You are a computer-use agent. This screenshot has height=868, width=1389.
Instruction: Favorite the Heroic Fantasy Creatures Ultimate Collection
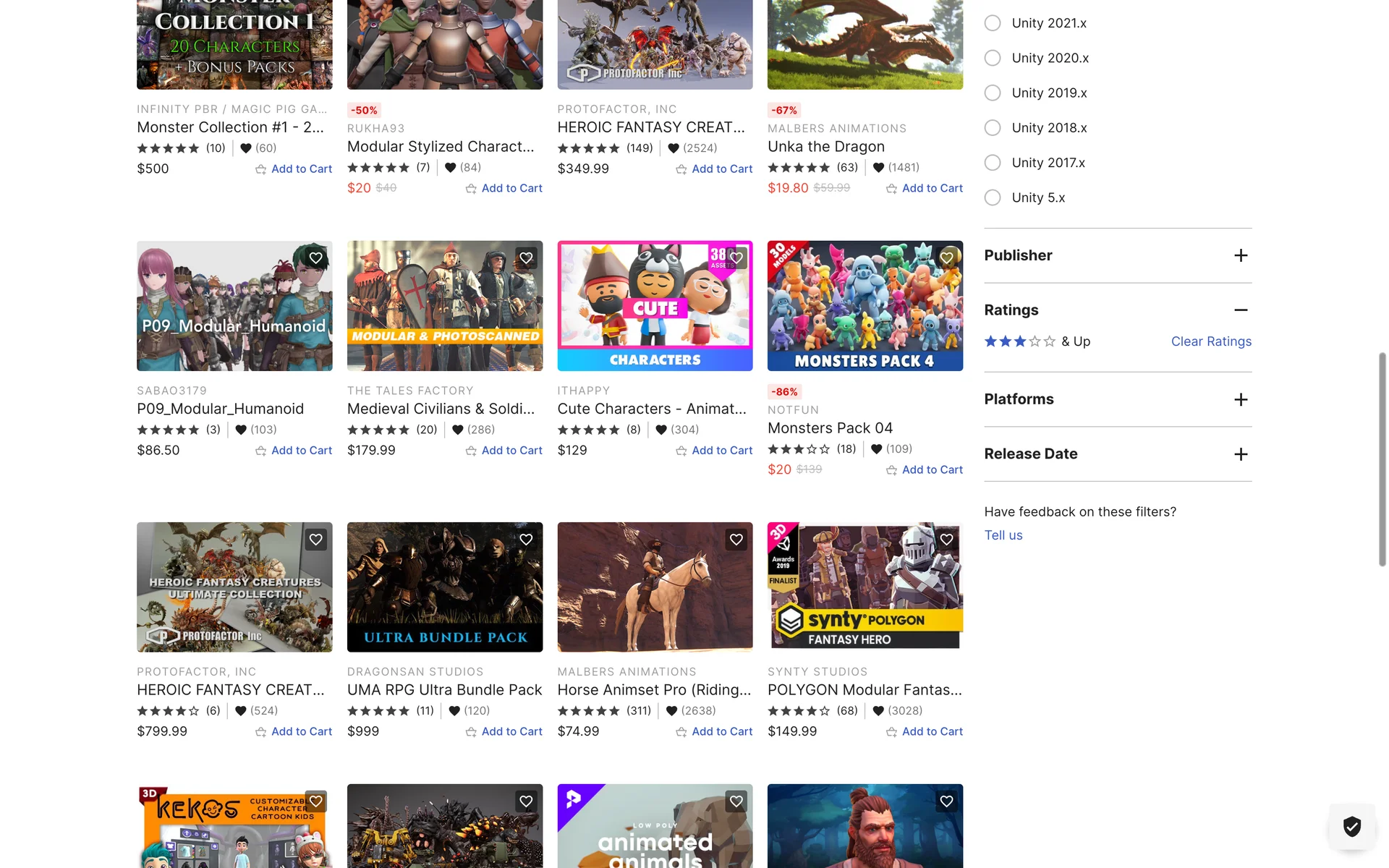click(x=315, y=540)
